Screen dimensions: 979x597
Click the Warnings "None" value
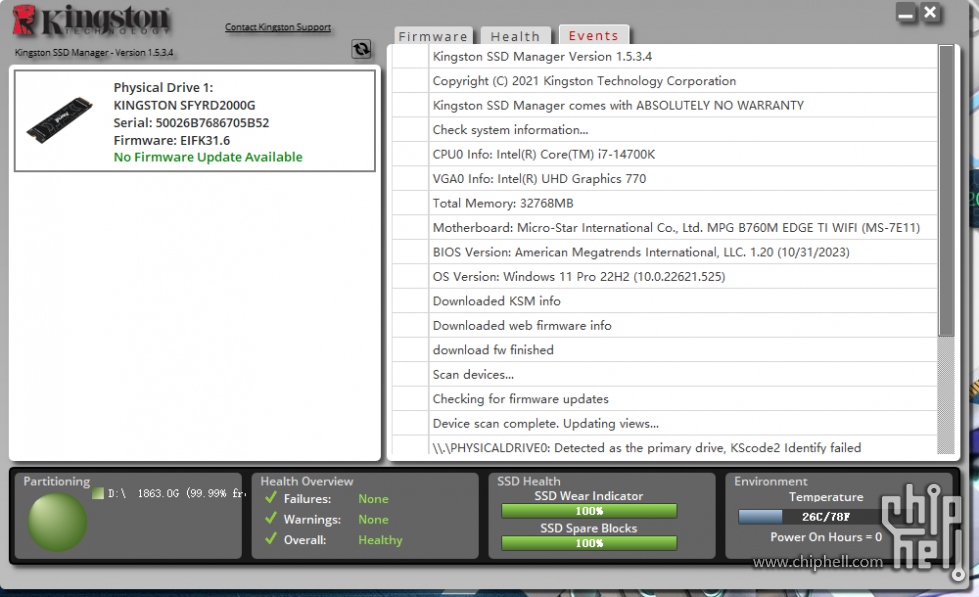coord(373,520)
